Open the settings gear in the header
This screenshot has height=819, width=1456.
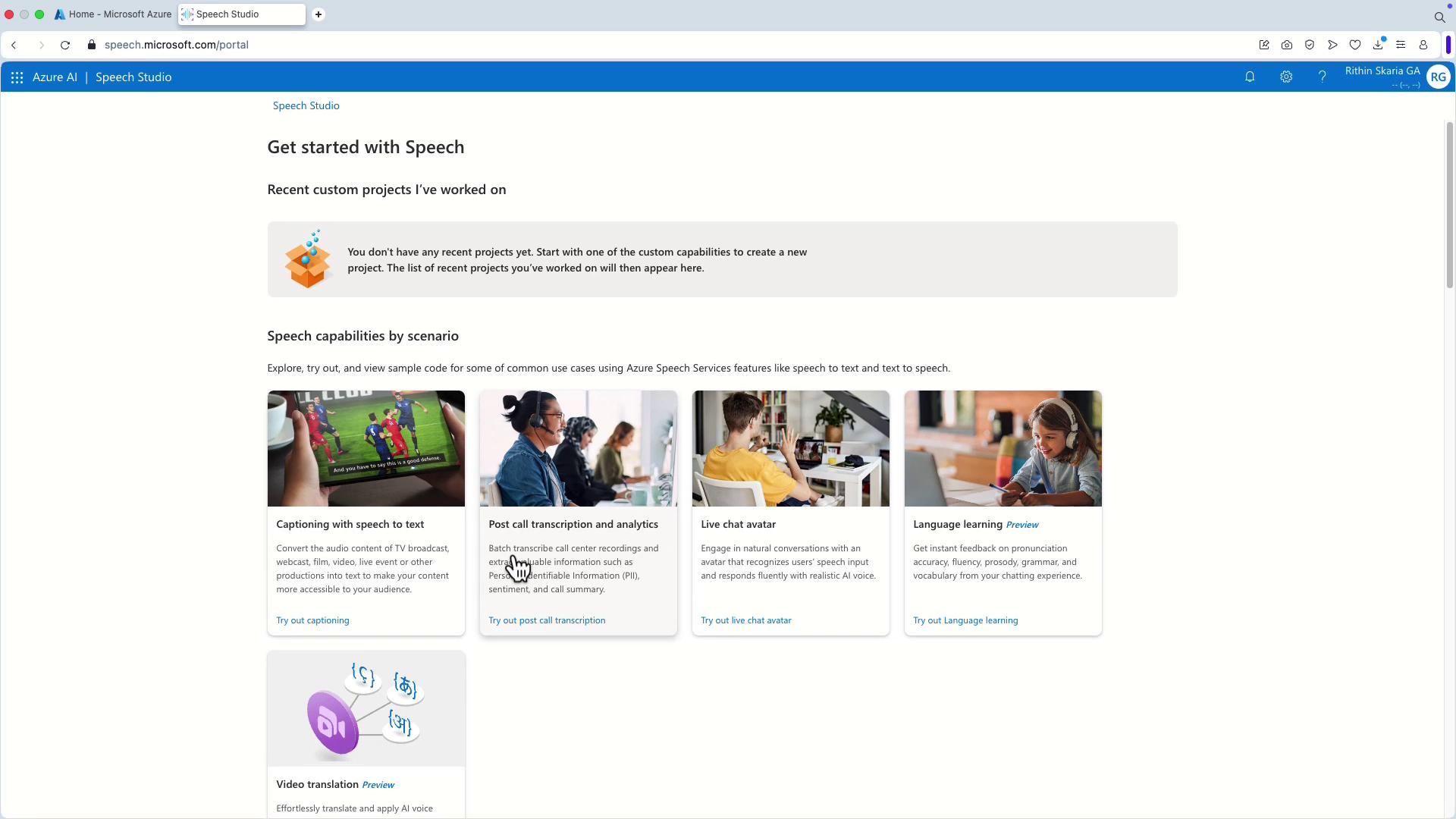1286,77
